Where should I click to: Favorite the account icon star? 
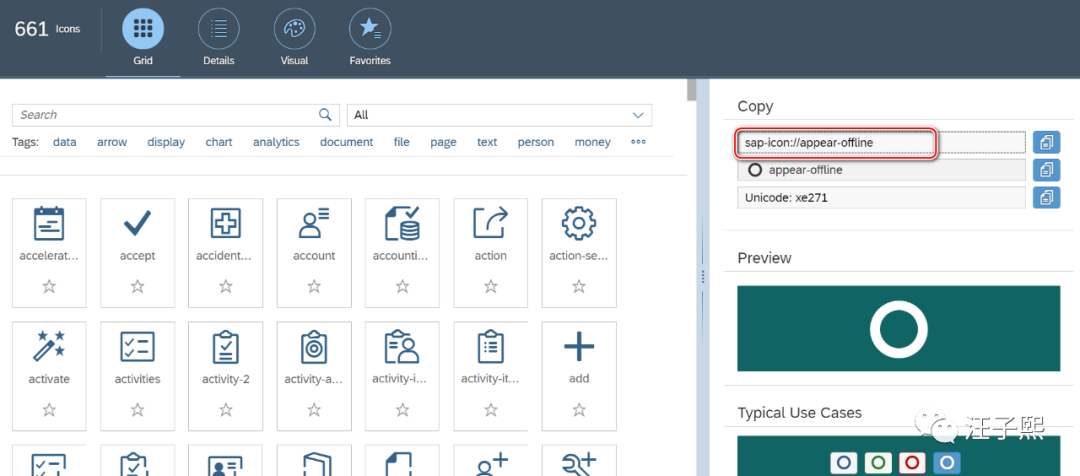coord(314,286)
